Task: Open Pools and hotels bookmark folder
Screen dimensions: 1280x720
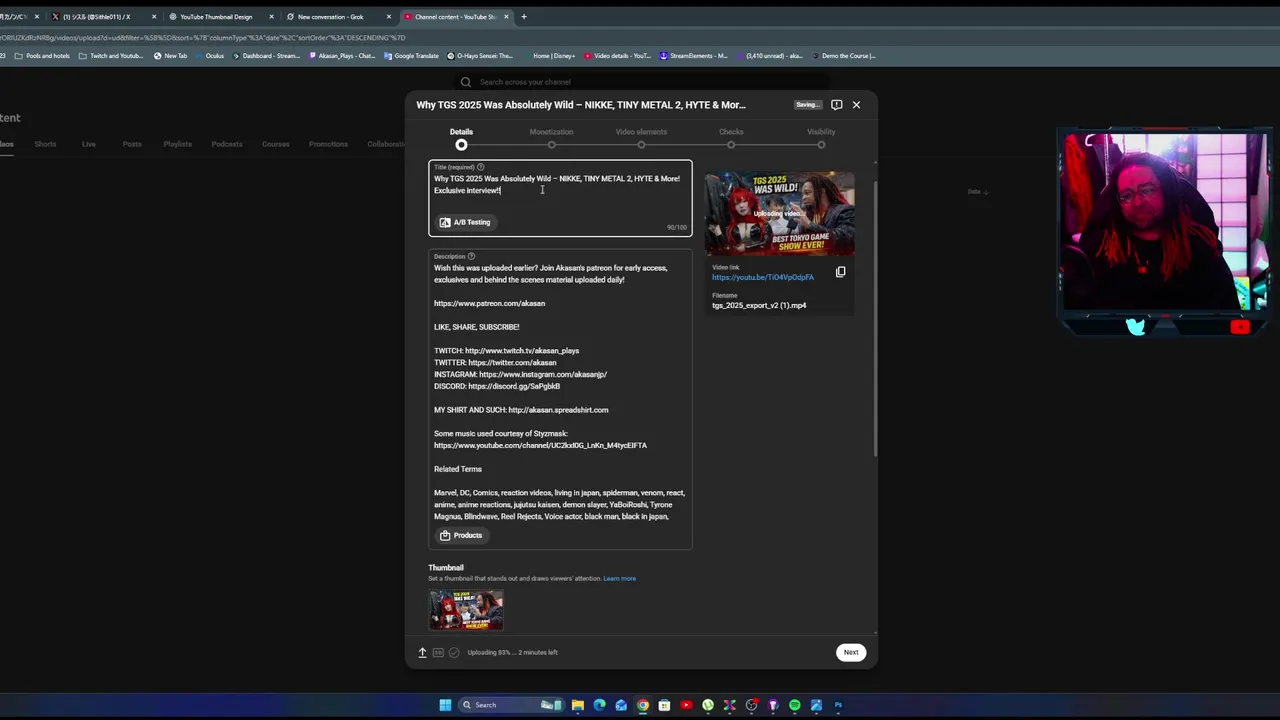Action: 42,56
